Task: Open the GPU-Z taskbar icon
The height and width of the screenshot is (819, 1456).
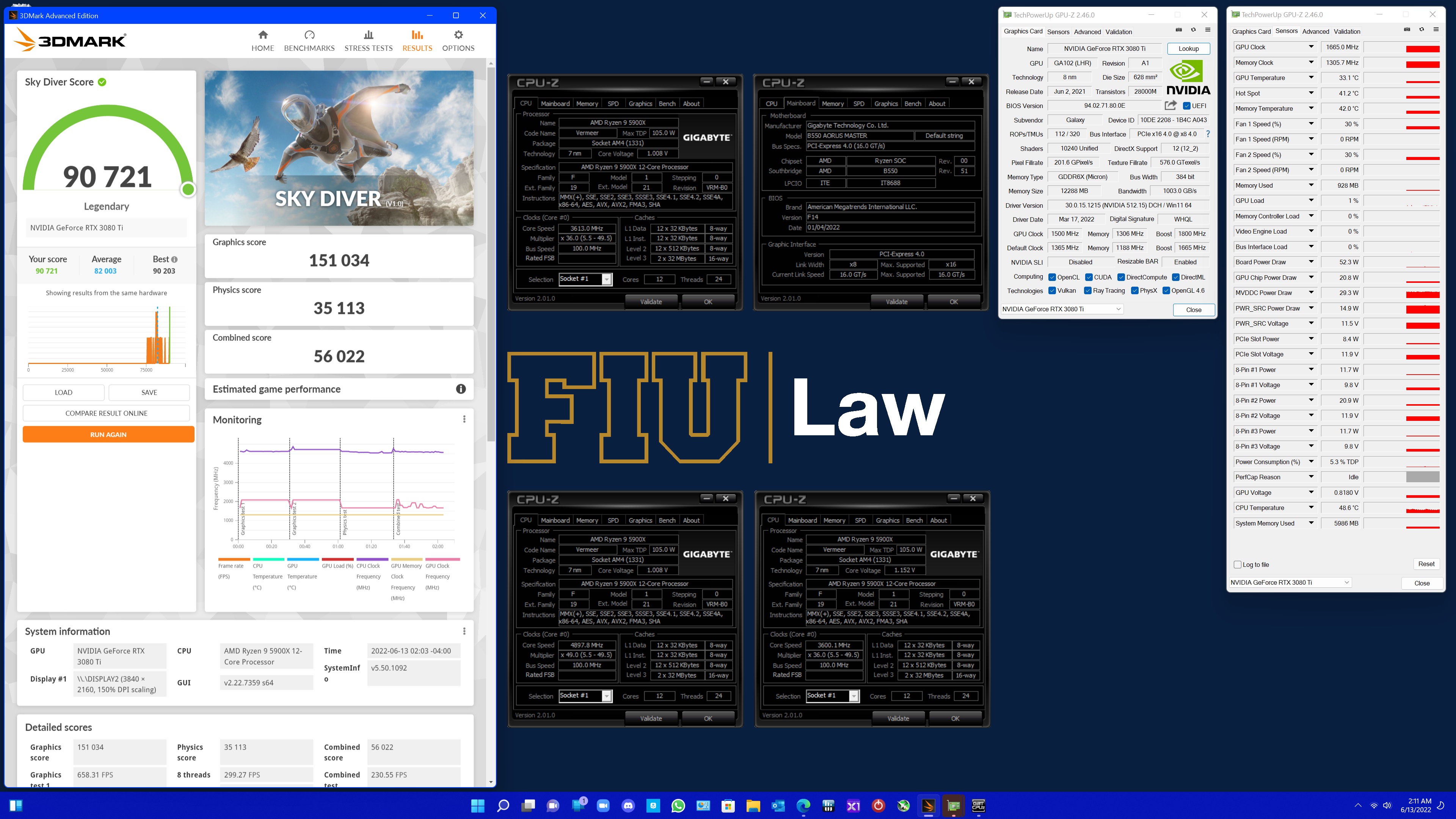Action: tap(954, 805)
